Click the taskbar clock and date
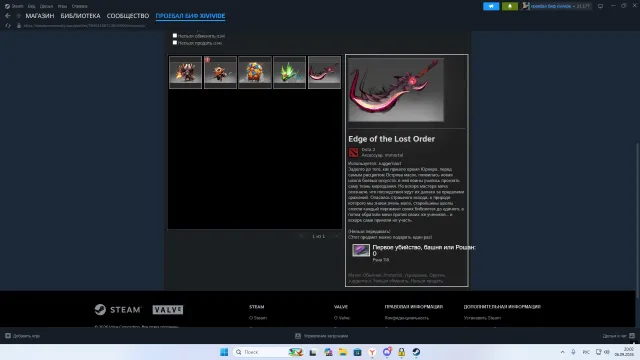 [x=624, y=352]
